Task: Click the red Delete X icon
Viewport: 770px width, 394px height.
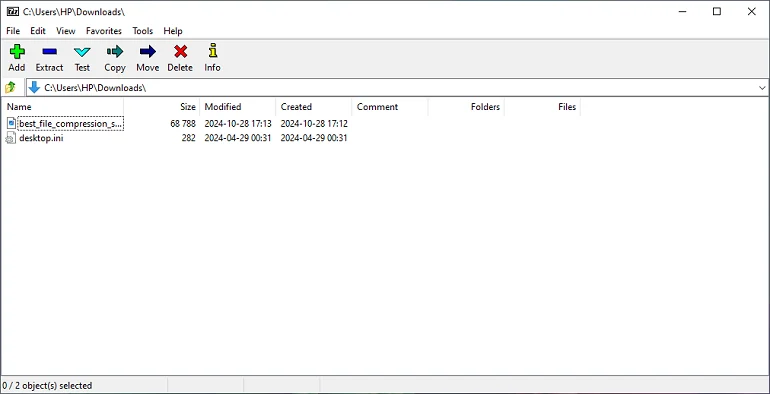Action: coord(180,52)
